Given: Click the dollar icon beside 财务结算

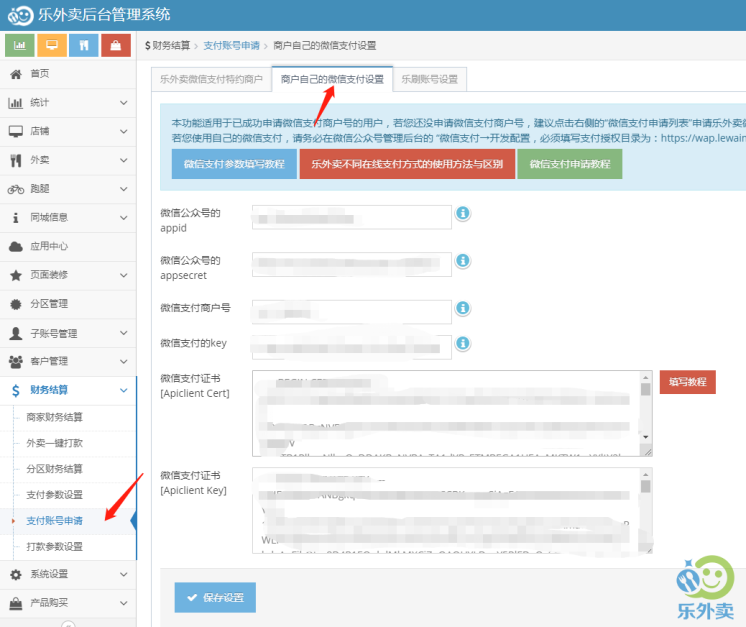Looking at the screenshot, I should 16,391.
